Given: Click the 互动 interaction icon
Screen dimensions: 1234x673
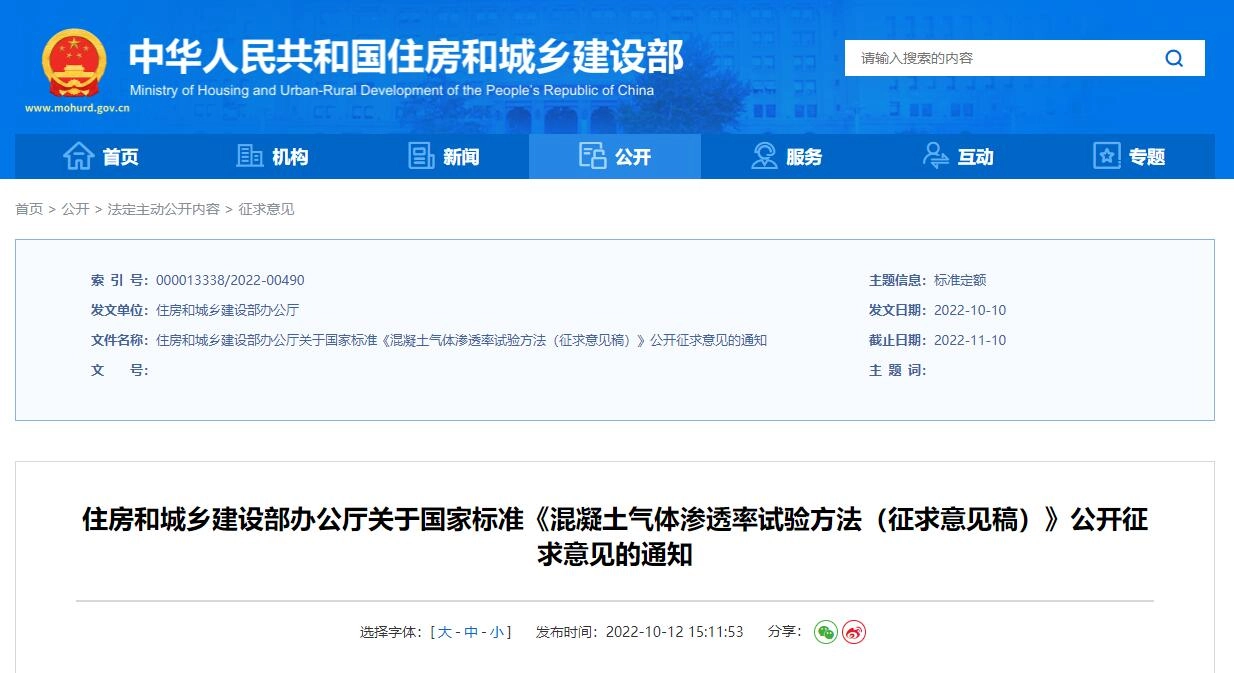Looking at the screenshot, I should [x=936, y=156].
